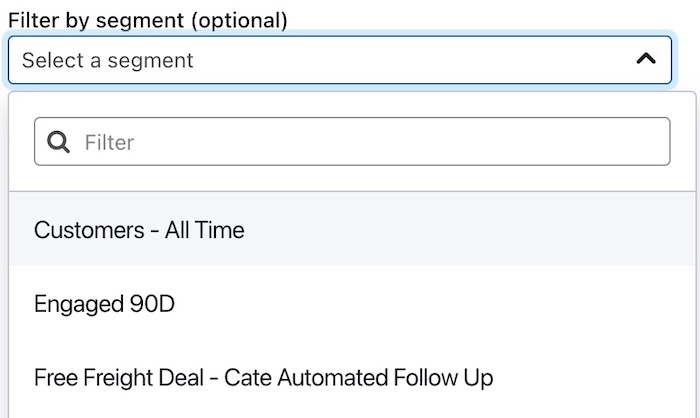Click the up-chevron in Select a segment
The width and height of the screenshot is (700, 418).
coord(646,59)
